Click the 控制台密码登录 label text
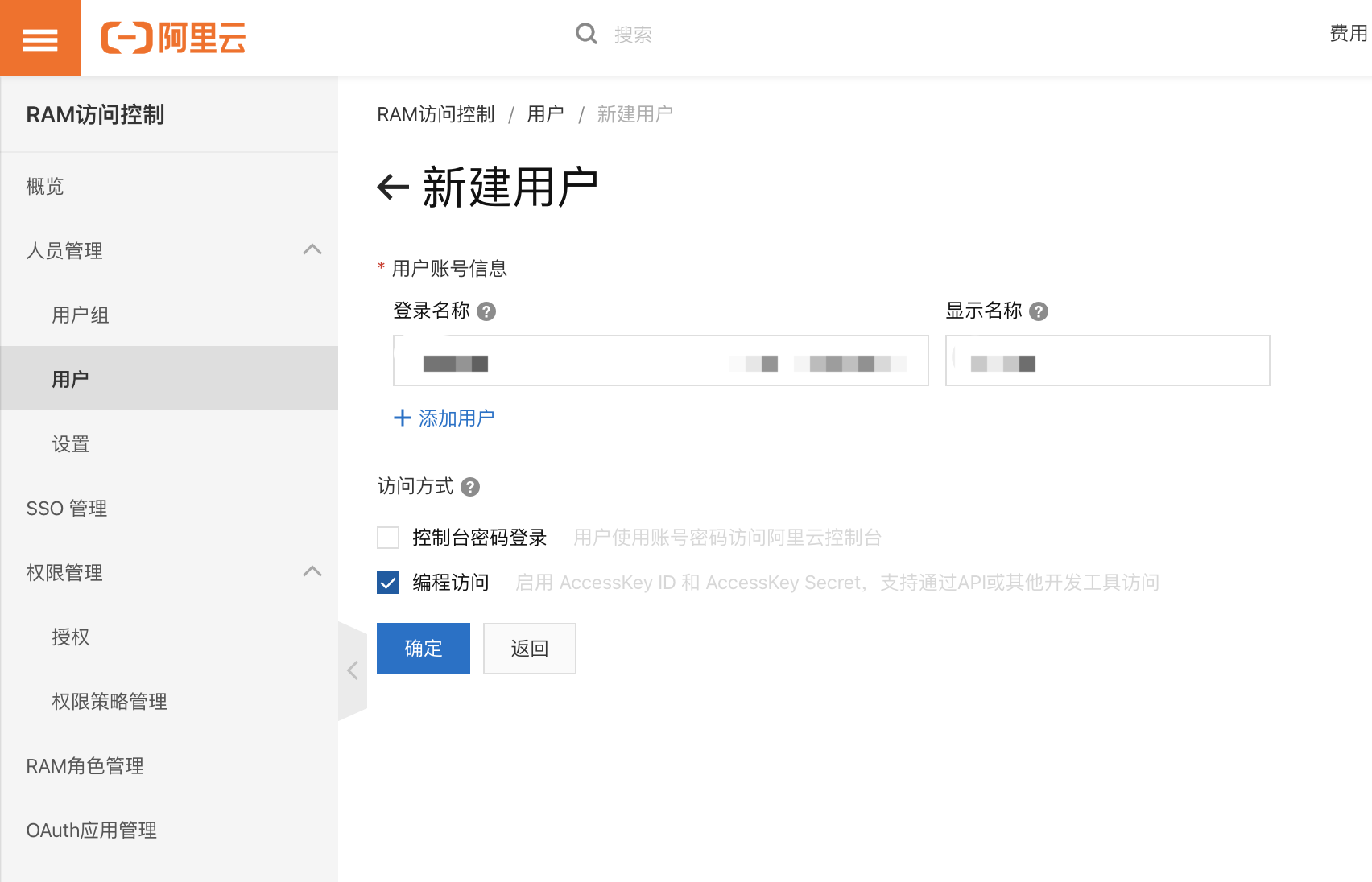1372x882 pixels. tap(480, 538)
